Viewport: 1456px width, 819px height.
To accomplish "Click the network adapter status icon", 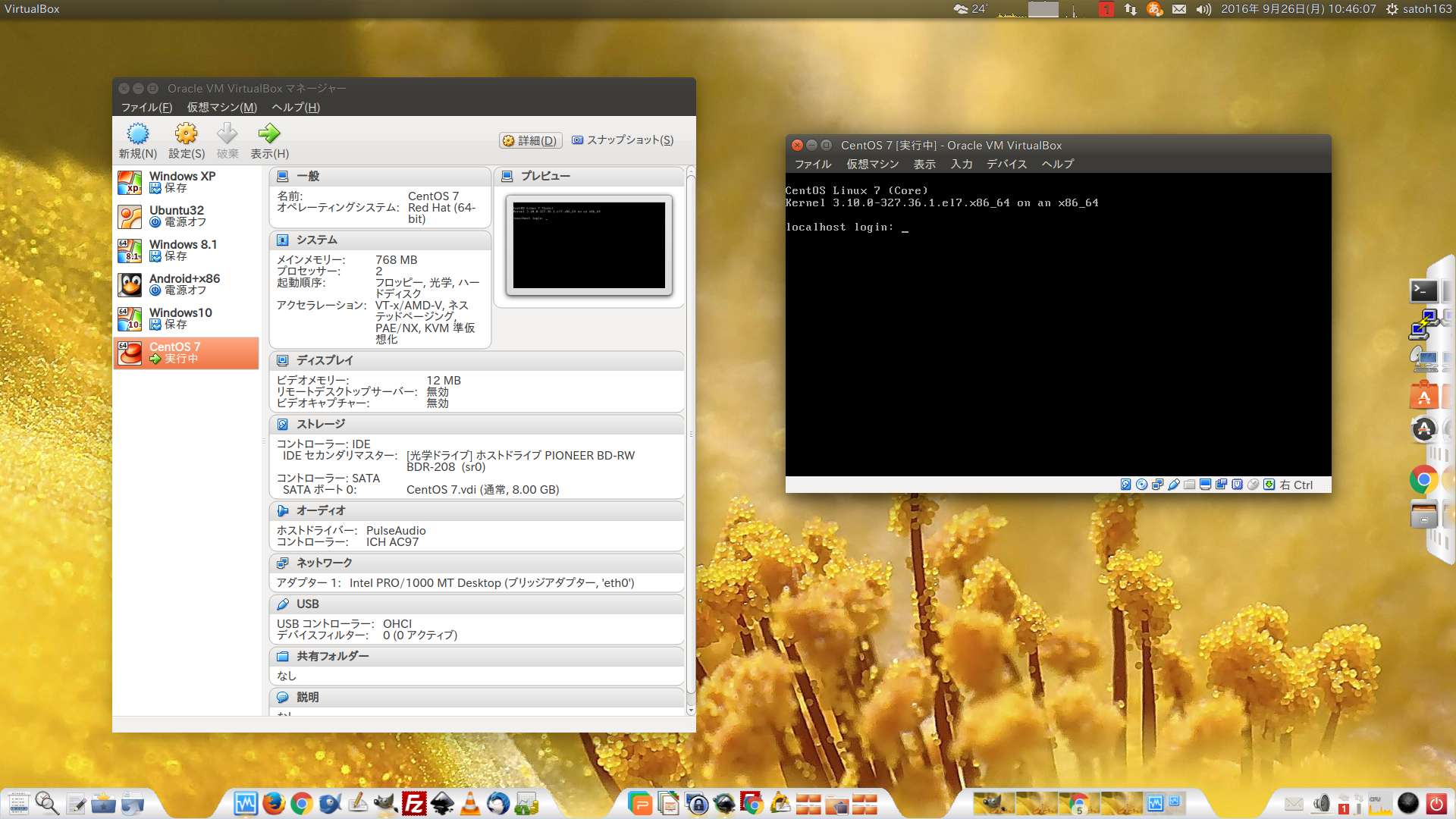I will pos(1158,485).
